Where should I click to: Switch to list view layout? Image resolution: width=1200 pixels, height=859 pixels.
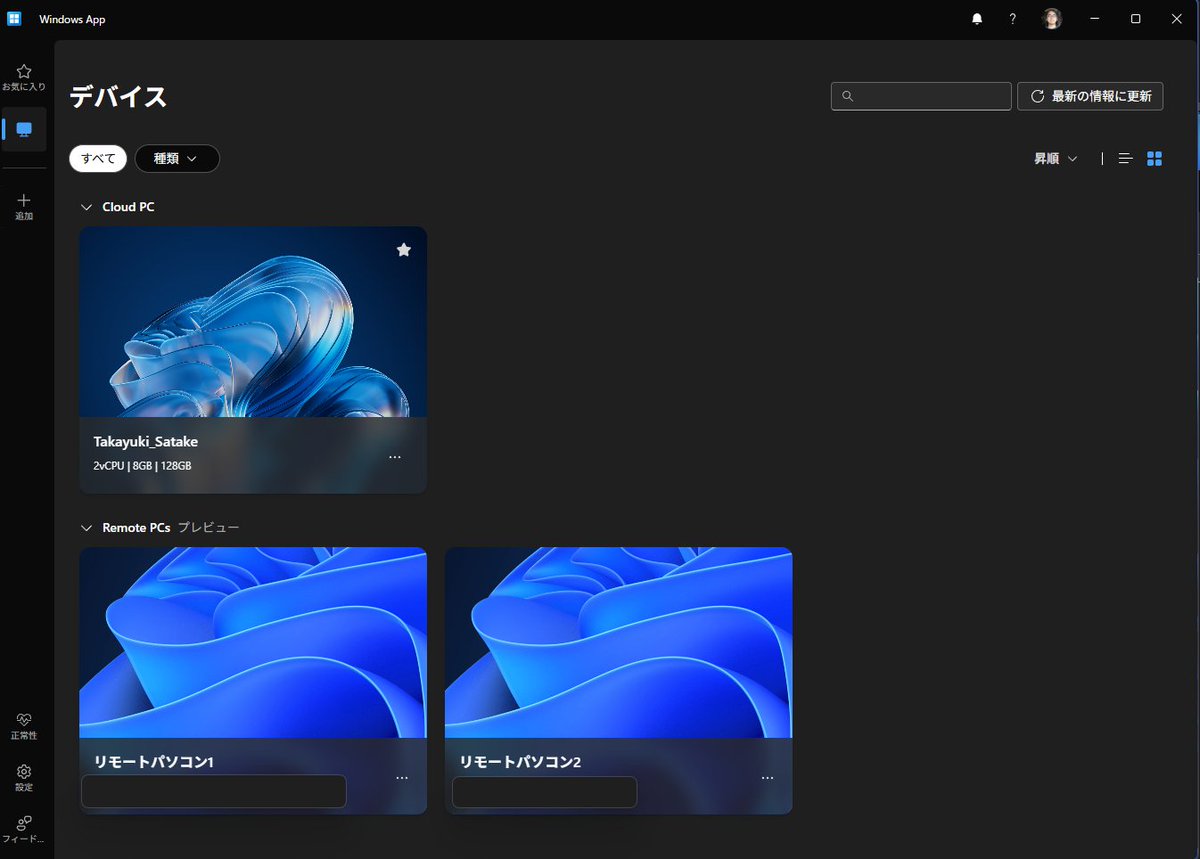coord(1125,158)
